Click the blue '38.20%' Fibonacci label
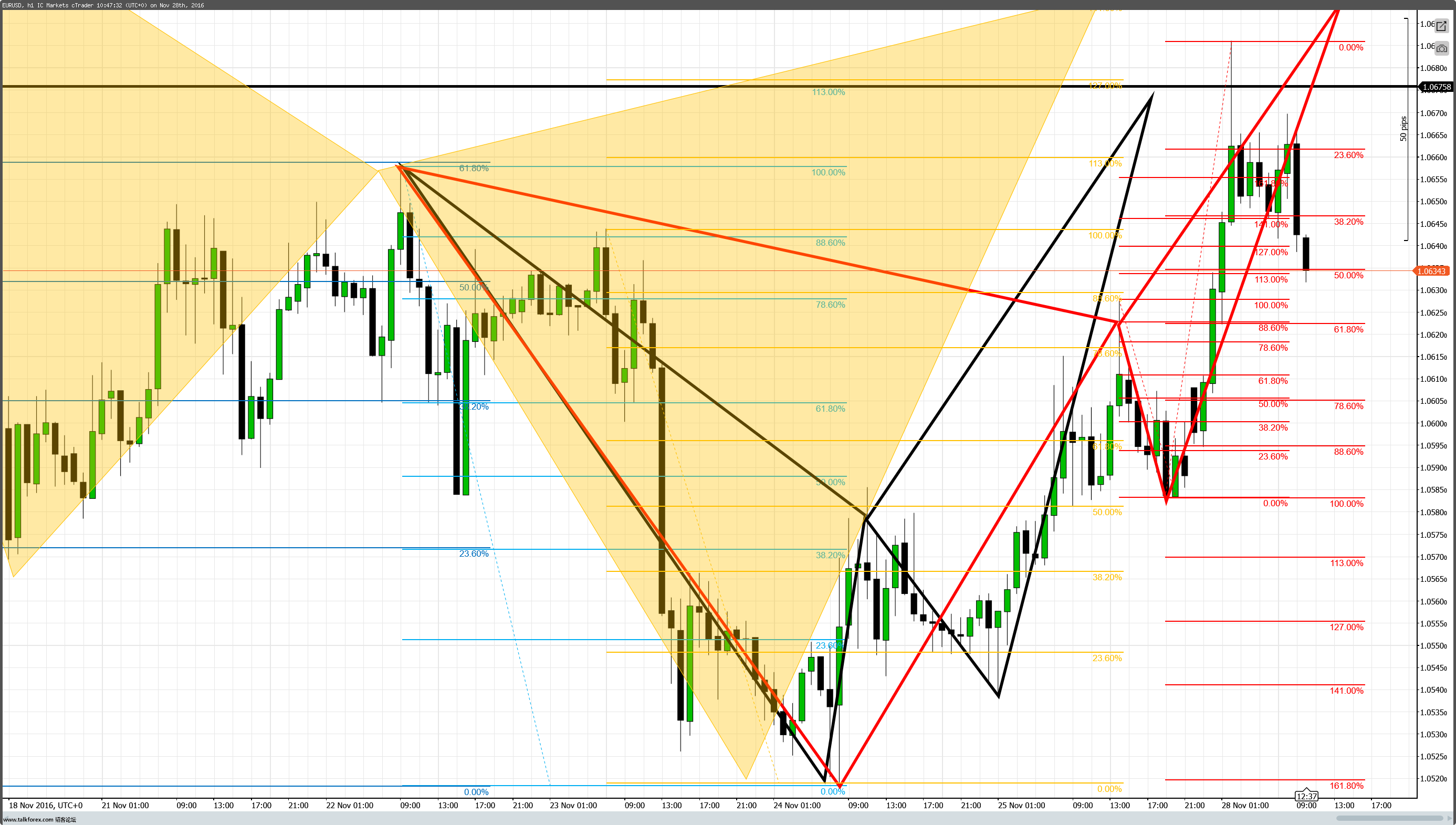 [474, 407]
